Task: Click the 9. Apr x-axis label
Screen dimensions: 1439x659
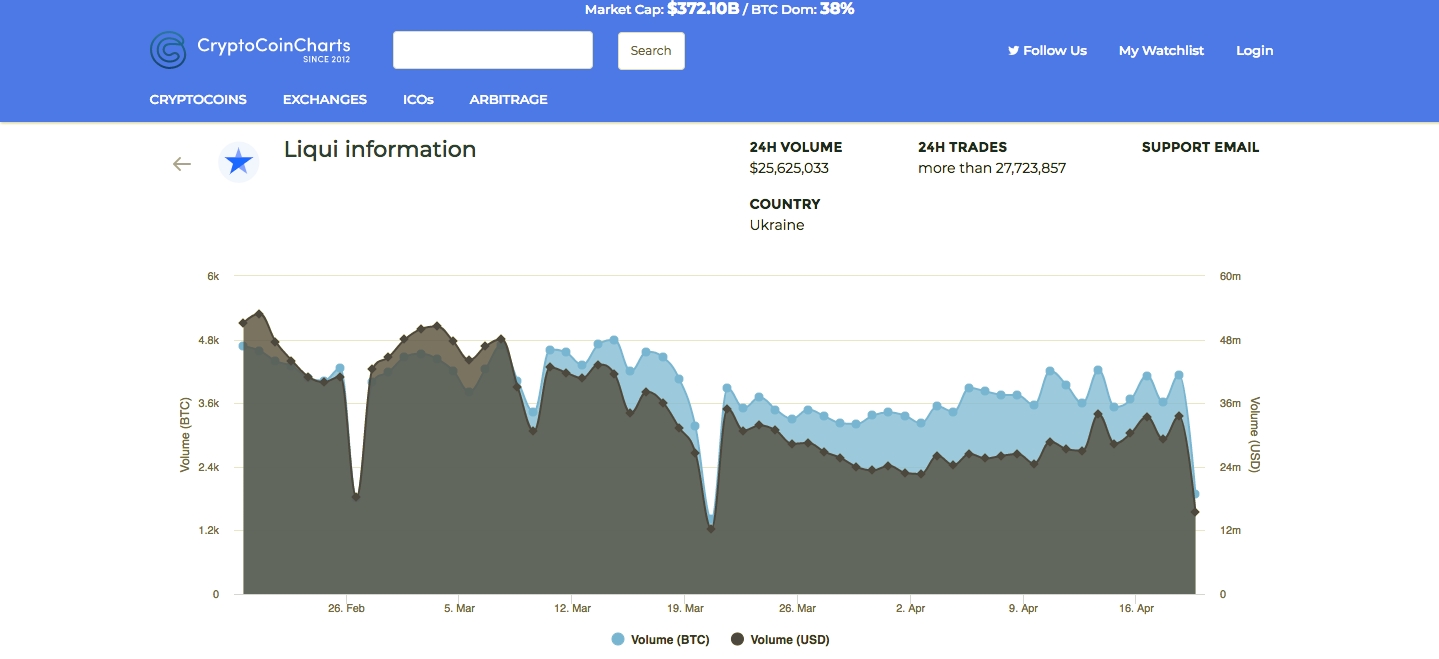Action: (1024, 608)
